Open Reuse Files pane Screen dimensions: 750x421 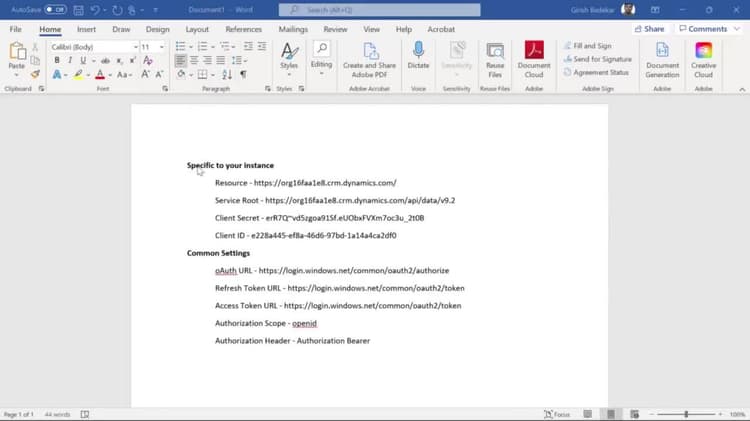495,60
